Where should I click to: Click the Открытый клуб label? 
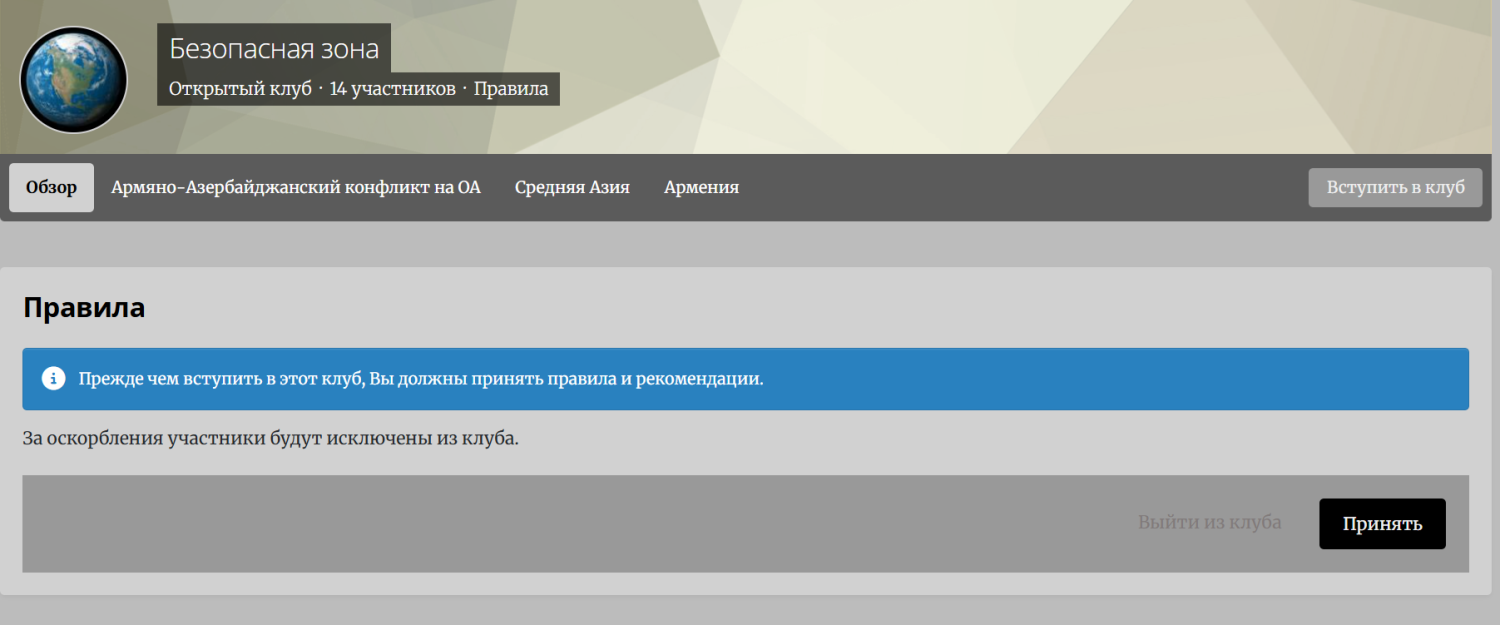(x=240, y=89)
